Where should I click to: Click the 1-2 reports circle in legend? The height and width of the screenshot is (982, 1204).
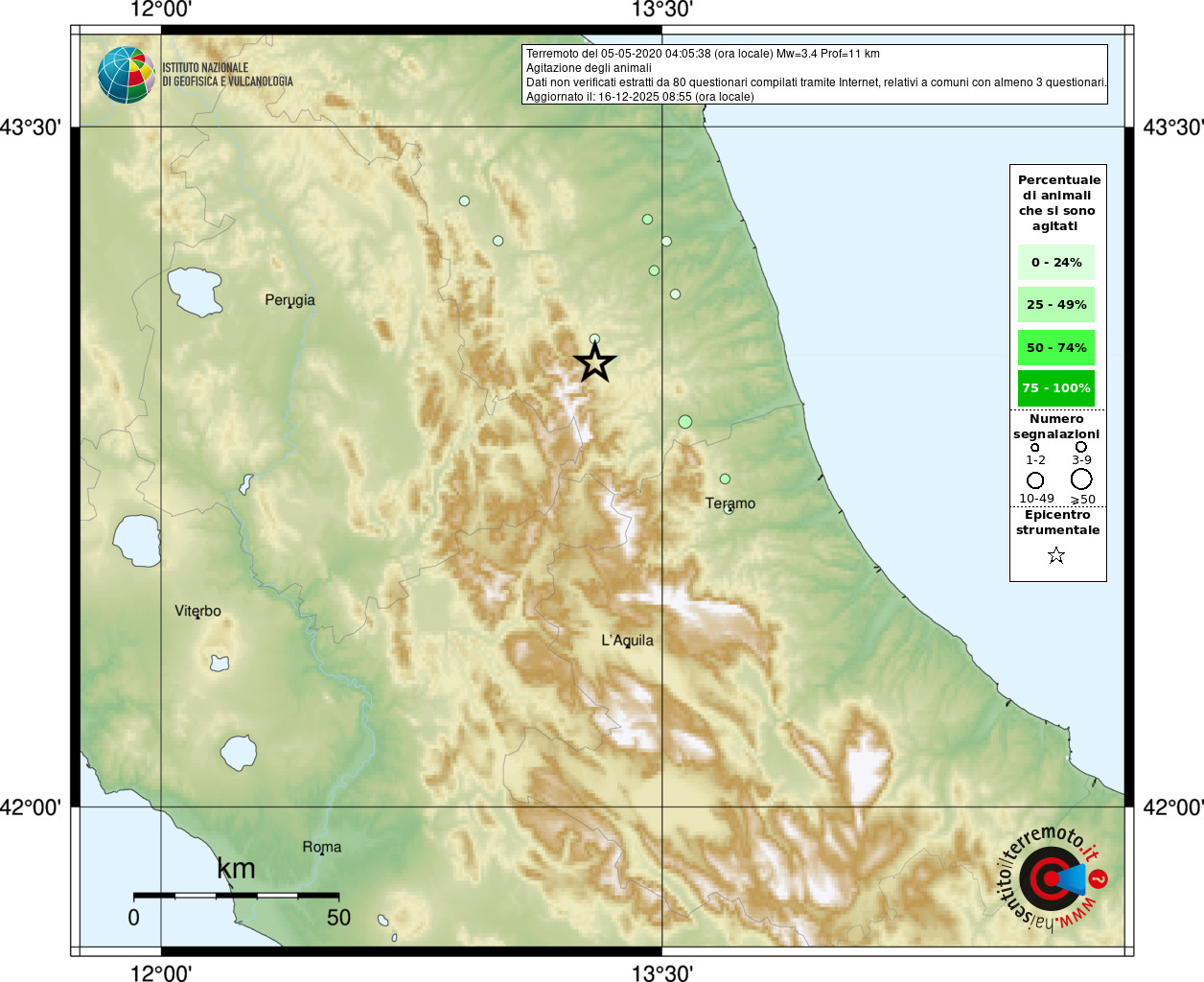(x=1034, y=447)
